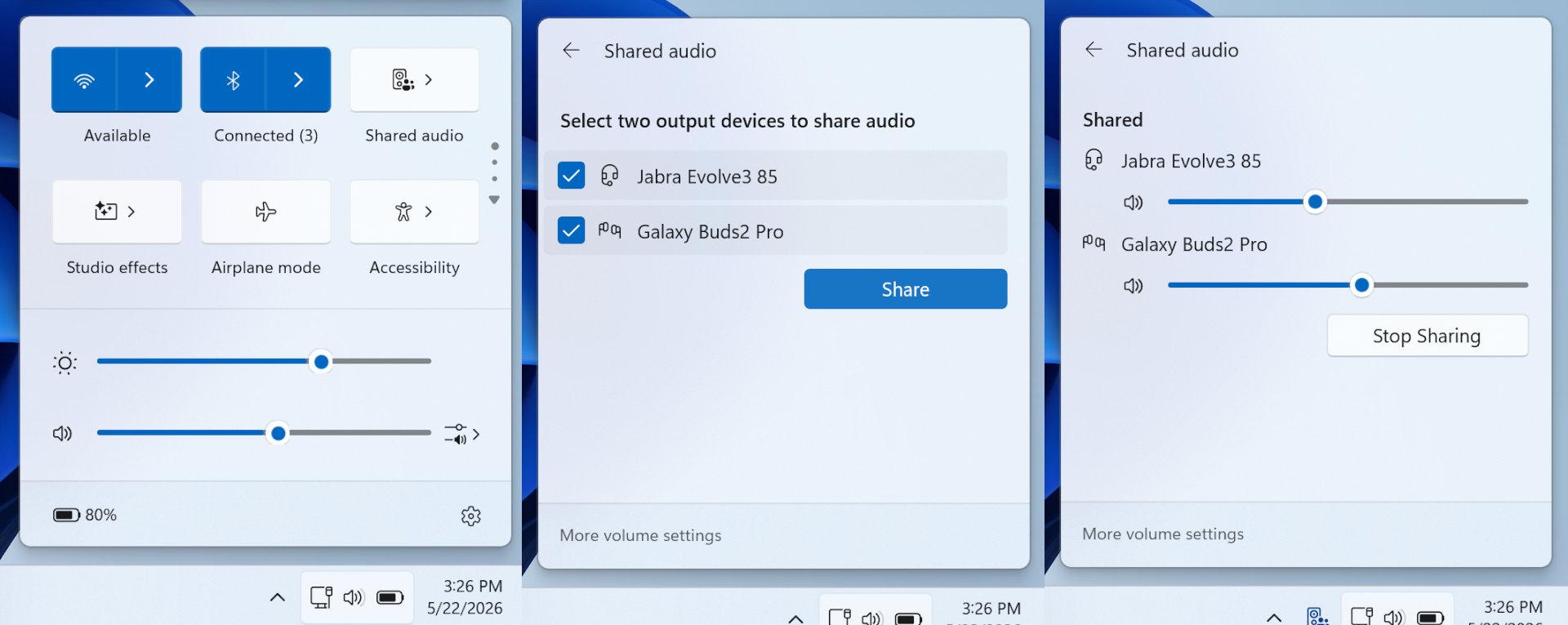Viewport: 1568px width, 625px height.
Task: Uncheck the Galaxy Buds2 Pro checkbox
Action: point(571,230)
